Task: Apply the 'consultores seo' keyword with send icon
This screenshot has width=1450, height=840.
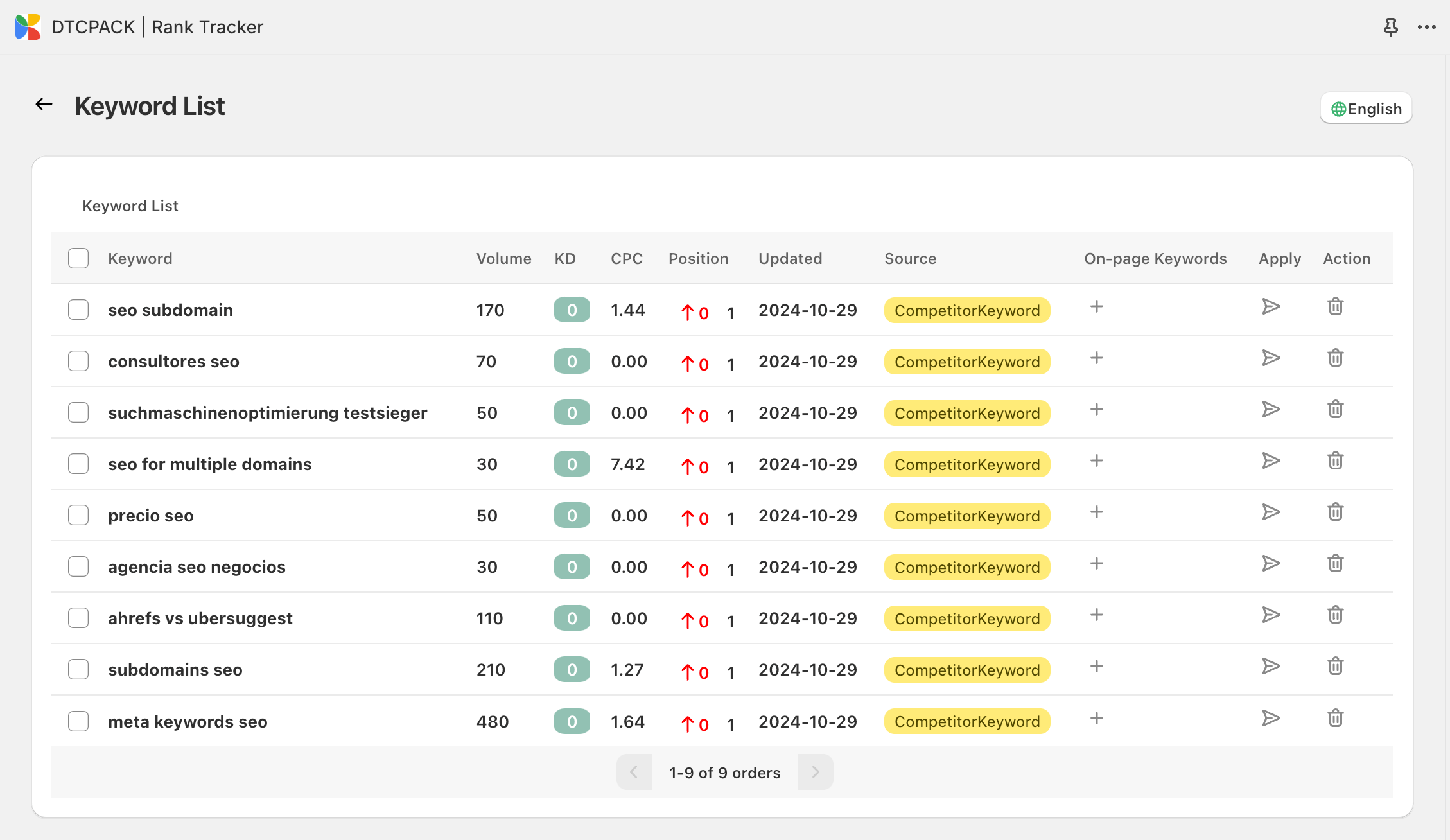Action: pyautogui.click(x=1270, y=358)
